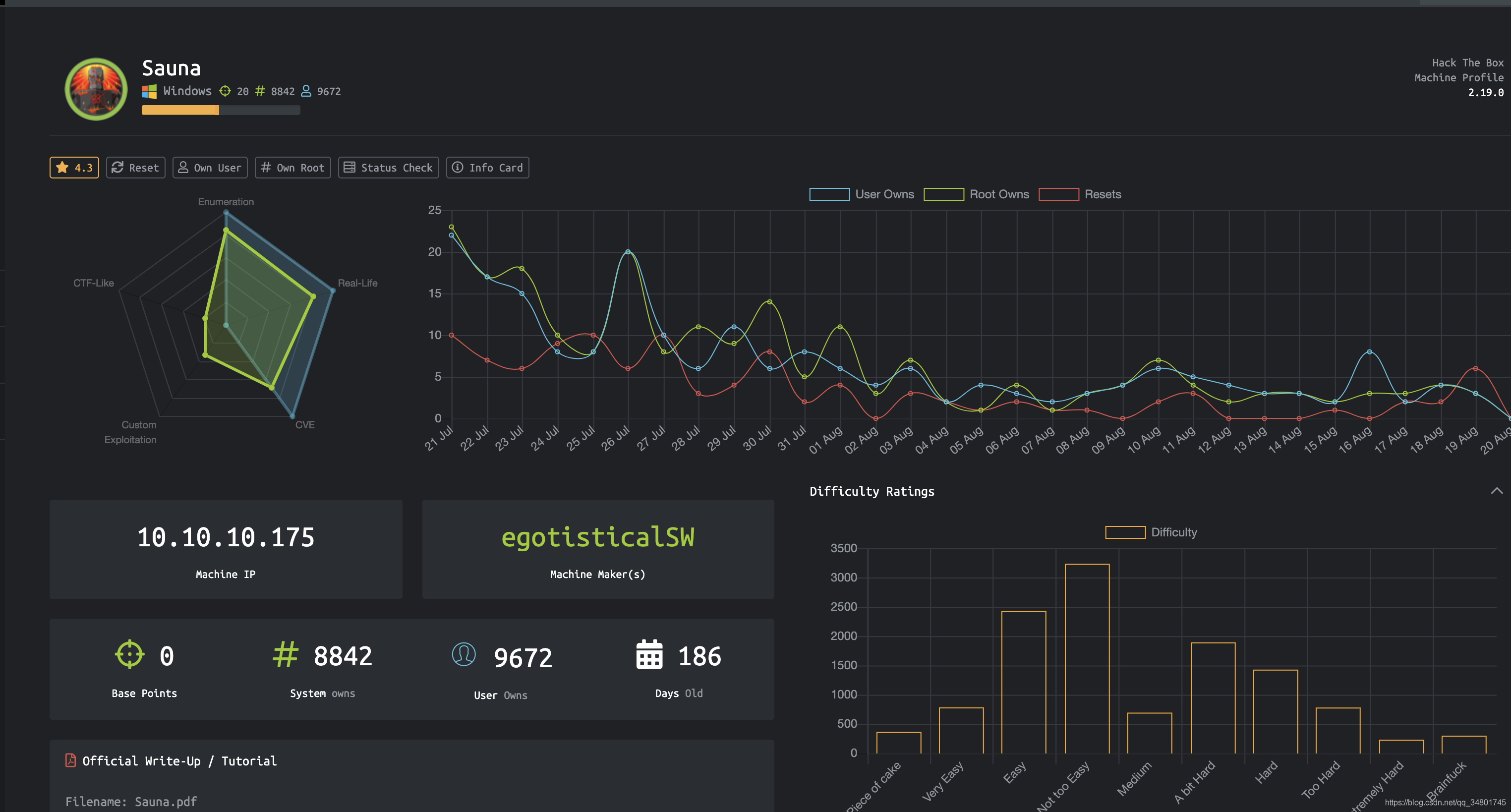1511x812 pixels.
Task: Click the points crosshair icon beside 20
Action: [225, 91]
